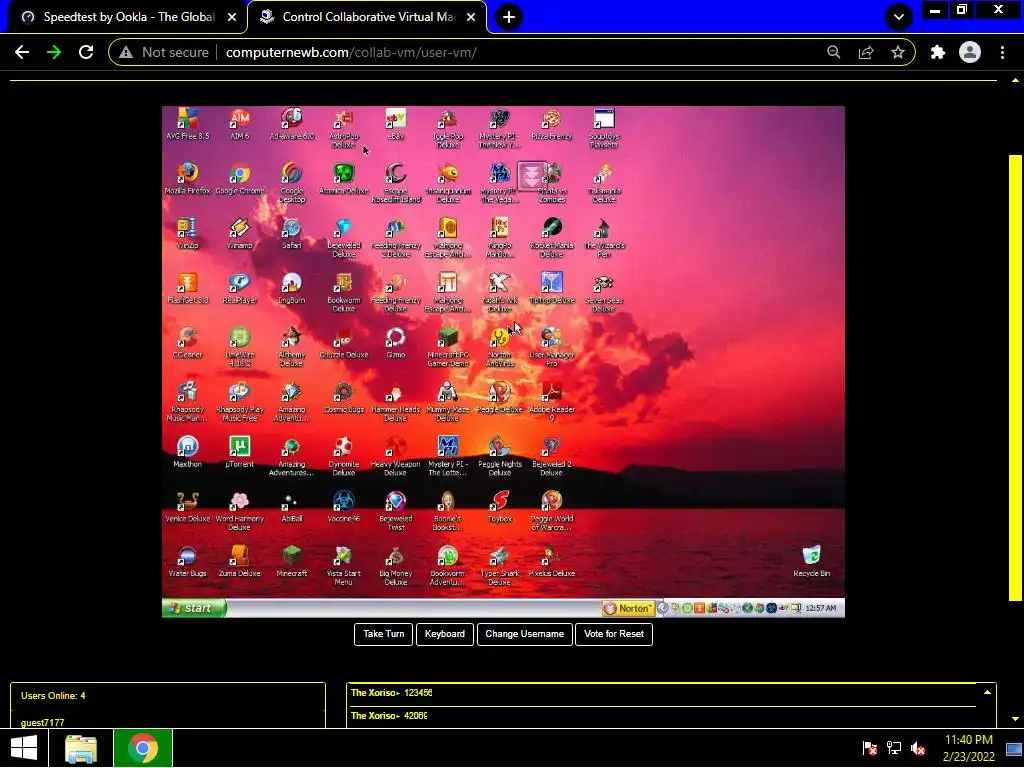Viewport: 1024px width, 768px height.
Task: Select the Control Collaborative Virtual Machine tab
Action: pyautogui.click(x=367, y=17)
